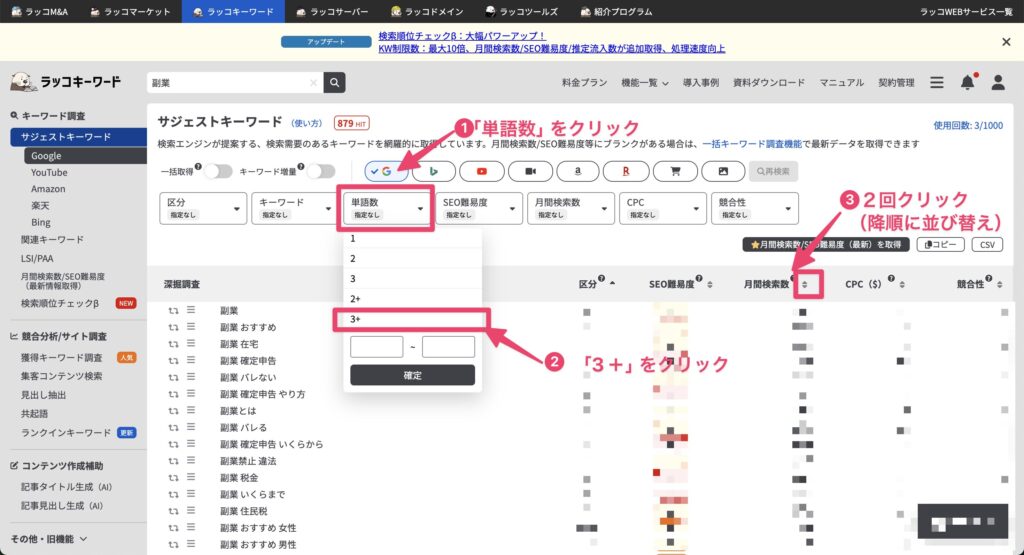The image size is (1024, 555).
Task: Open the hamburger menu icon
Action: click(936, 83)
